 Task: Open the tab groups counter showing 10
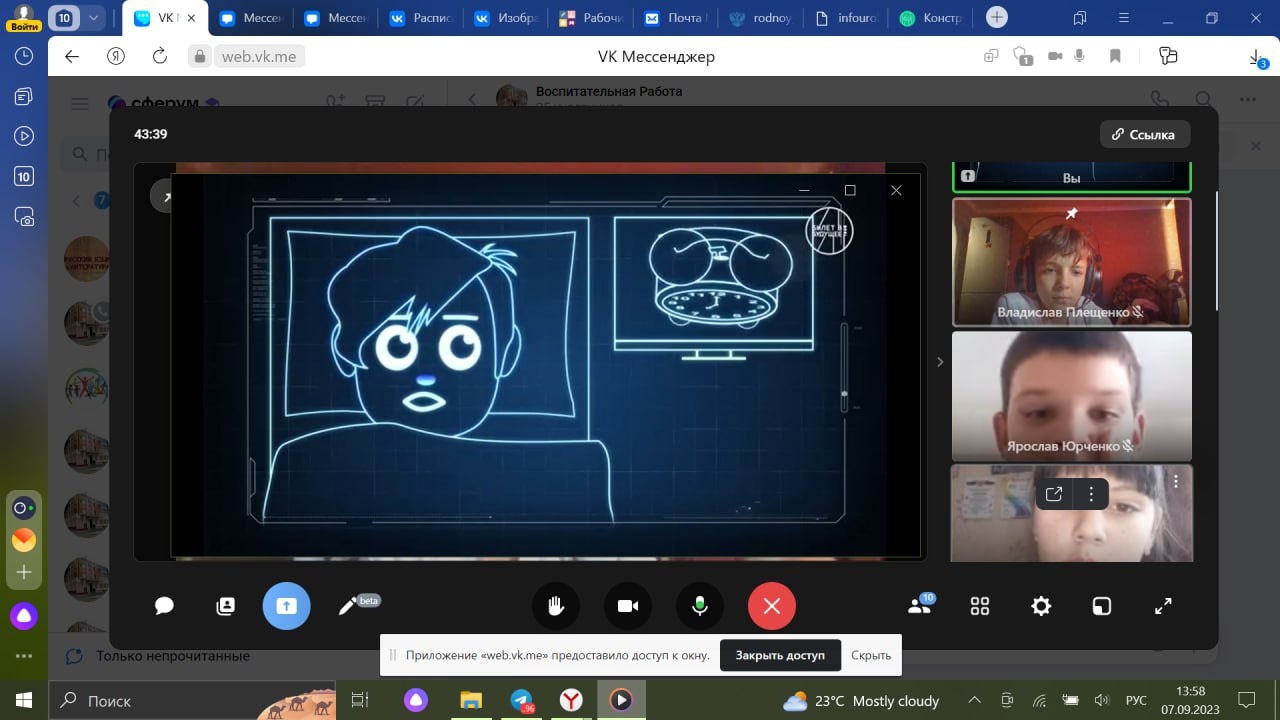(65, 18)
